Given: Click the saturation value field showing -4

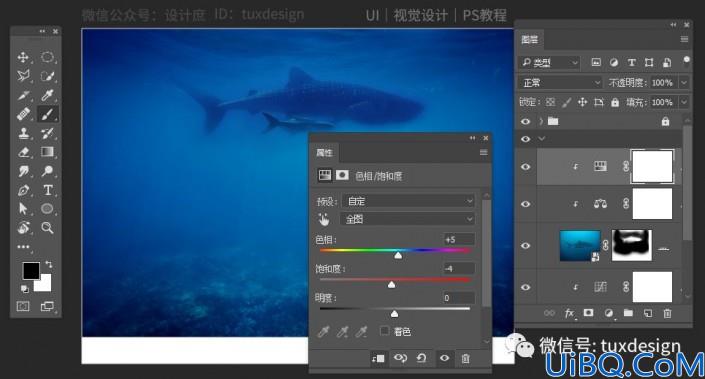Looking at the screenshot, I should pos(459,269).
